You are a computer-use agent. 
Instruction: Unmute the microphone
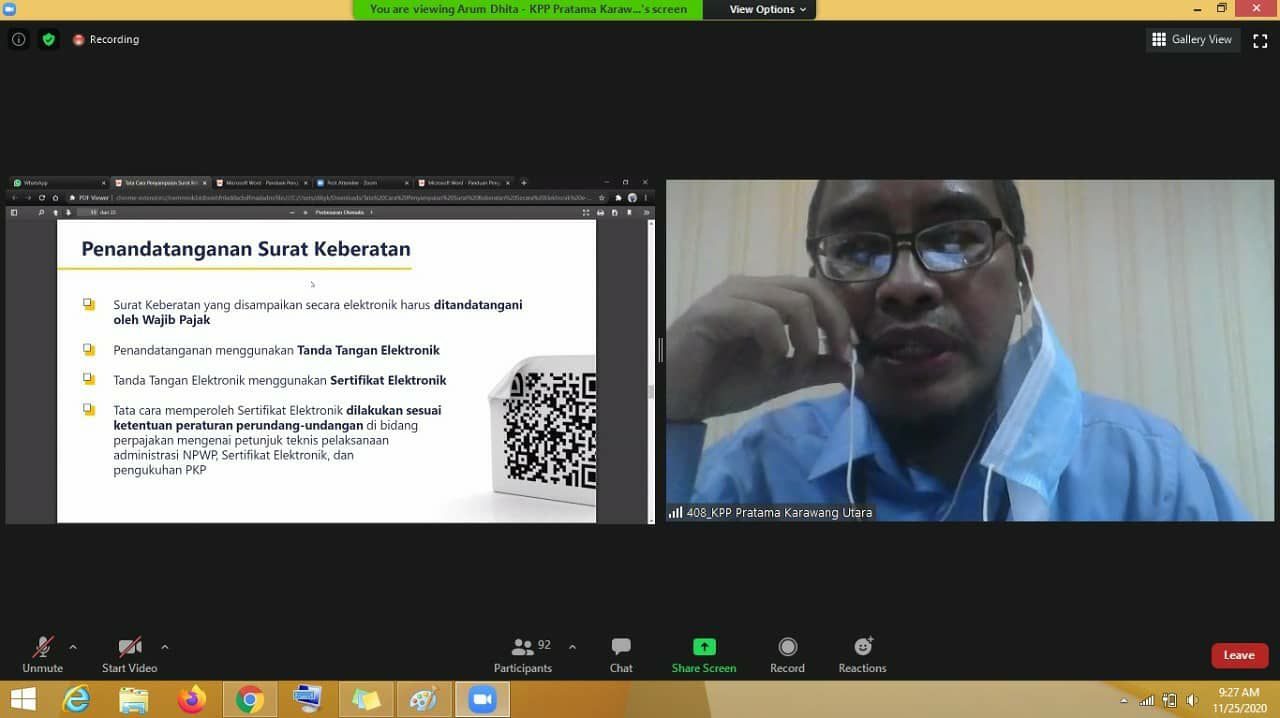[x=42, y=655]
